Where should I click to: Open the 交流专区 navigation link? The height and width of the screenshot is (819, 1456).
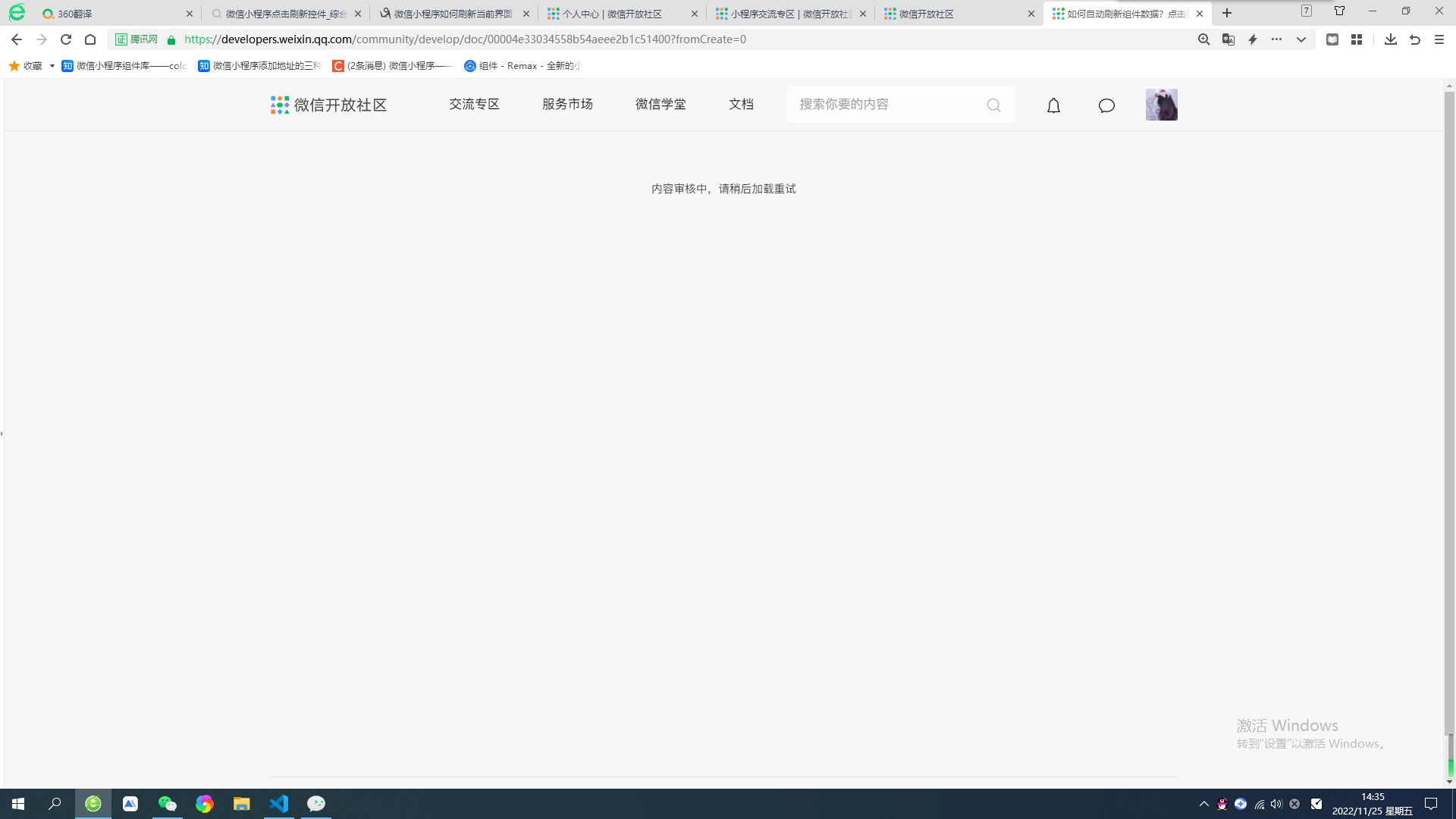(474, 104)
